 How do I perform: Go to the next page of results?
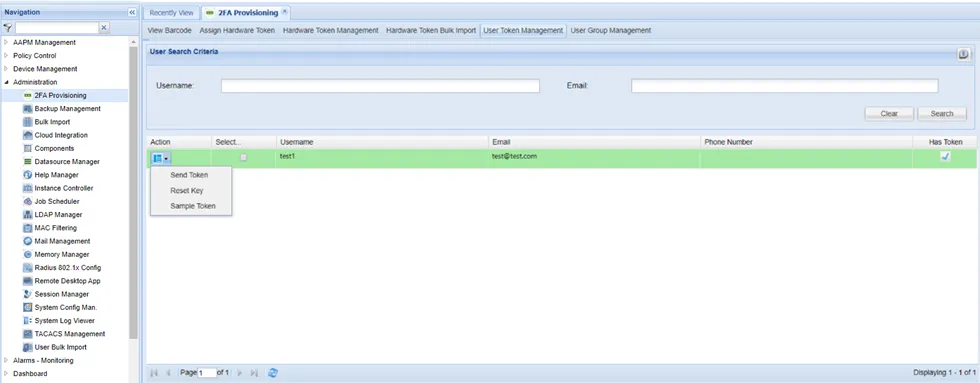click(x=240, y=372)
